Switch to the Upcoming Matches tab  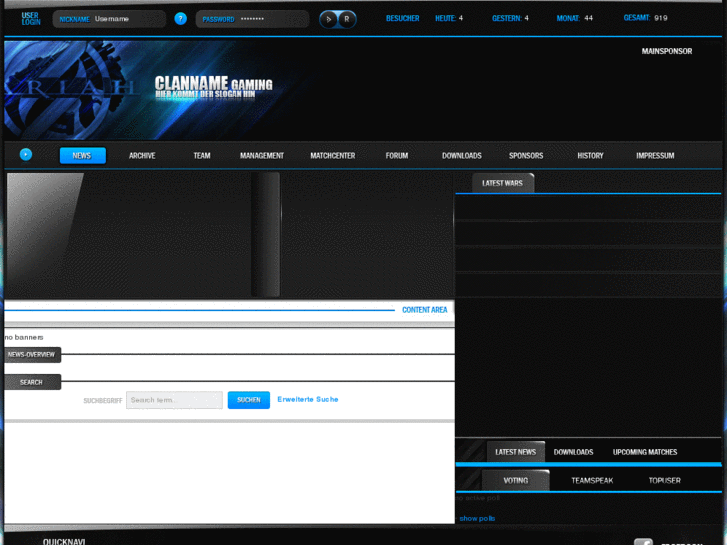[x=645, y=452]
